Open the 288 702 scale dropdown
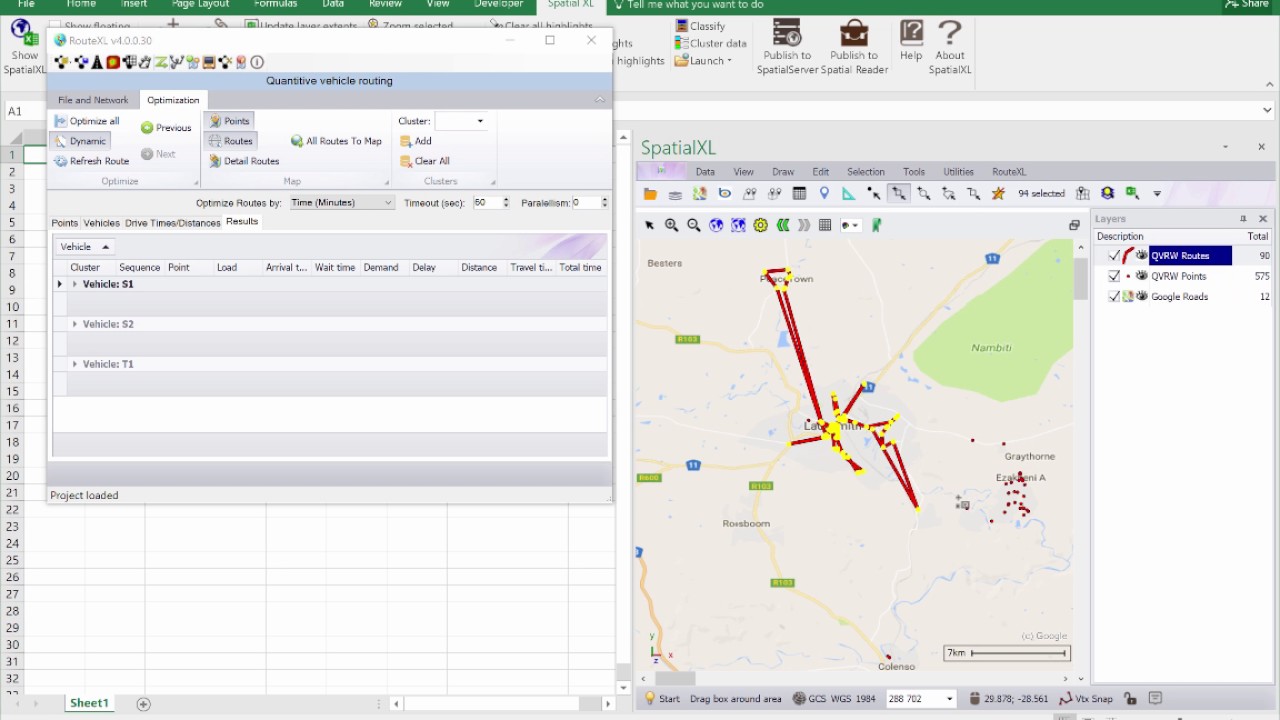The width and height of the screenshot is (1280, 720). tap(949, 698)
